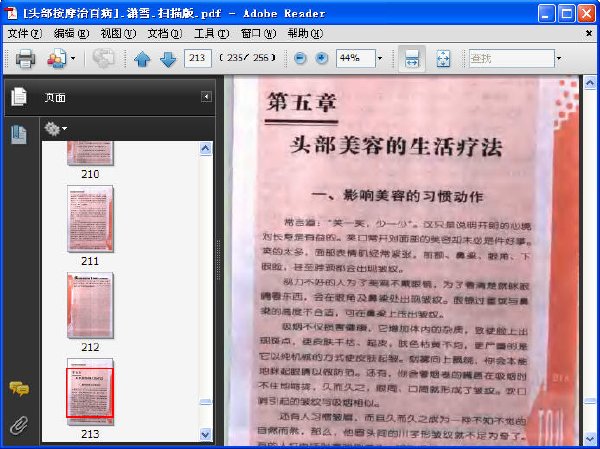Open the collaboration people icon

pos(57,59)
